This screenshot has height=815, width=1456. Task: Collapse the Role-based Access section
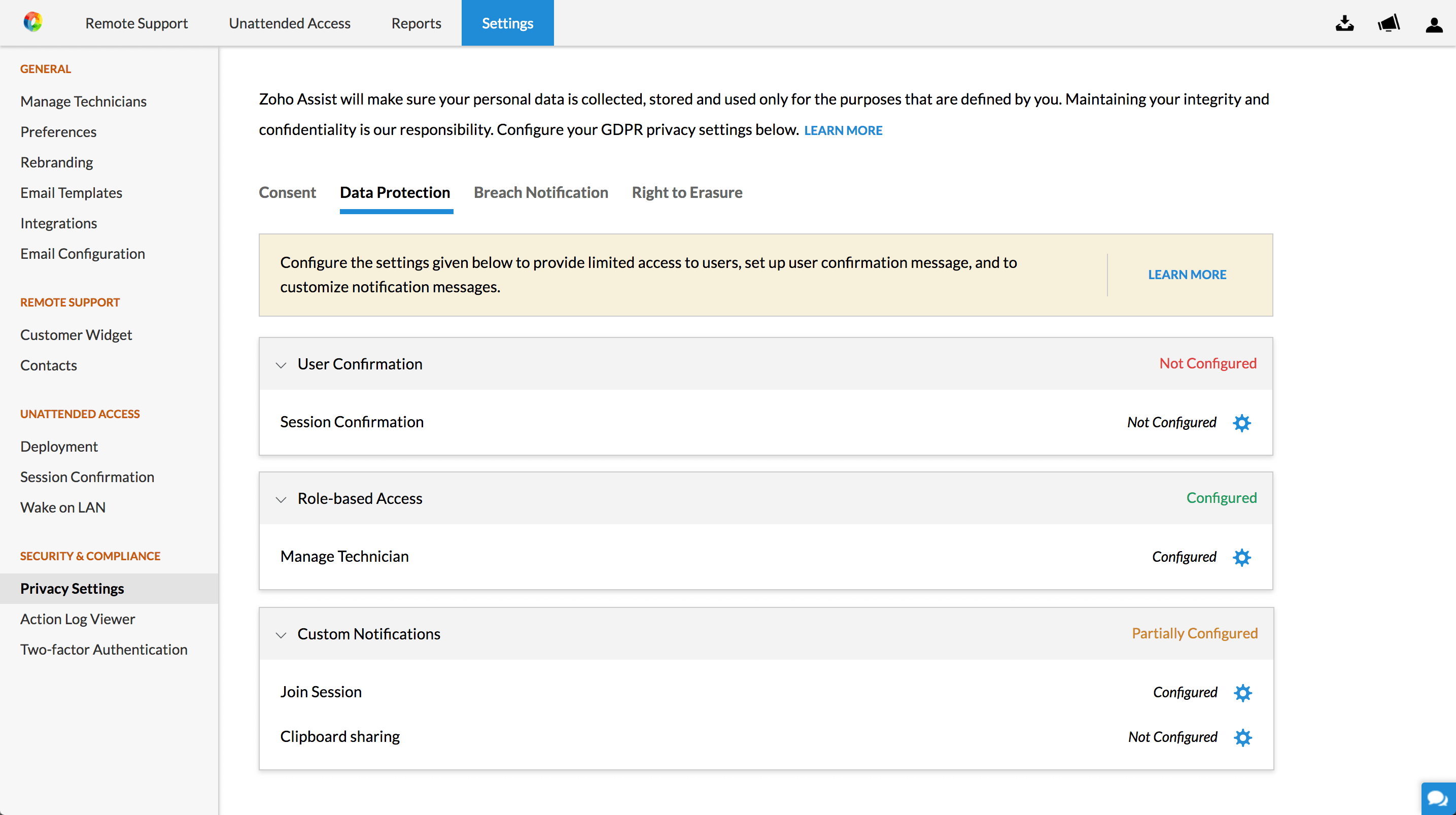pyautogui.click(x=281, y=499)
